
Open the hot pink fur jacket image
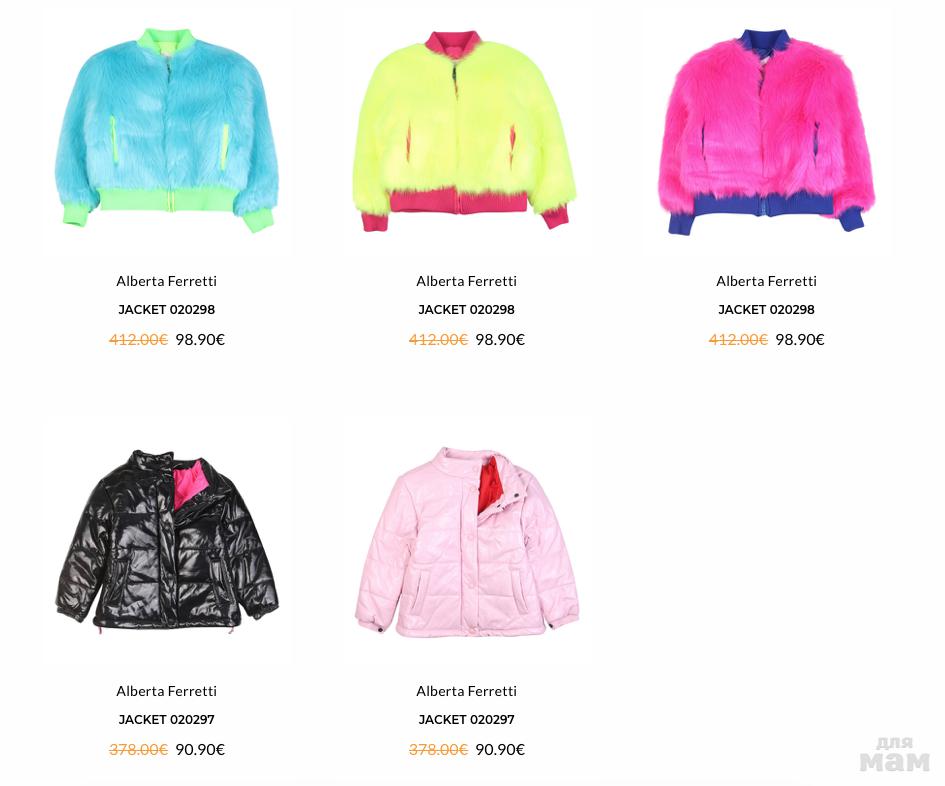pyautogui.click(x=766, y=131)
